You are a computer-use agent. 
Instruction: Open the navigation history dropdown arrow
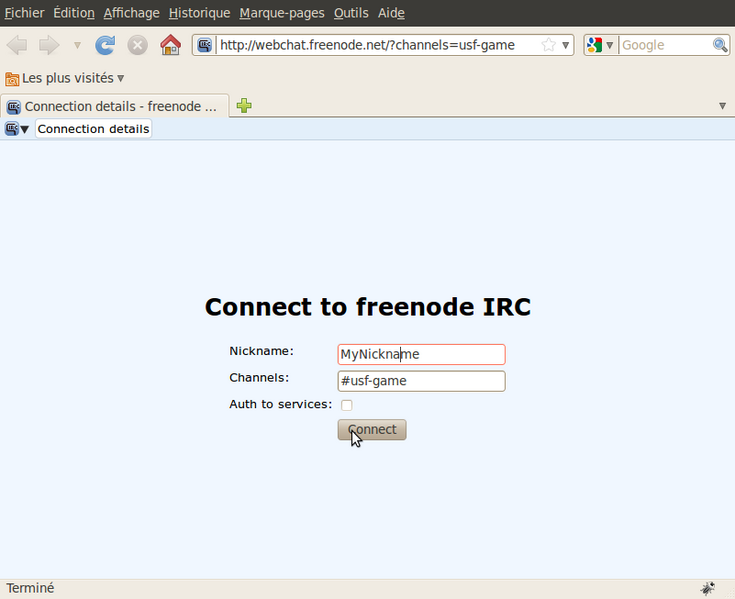(77, 45)
